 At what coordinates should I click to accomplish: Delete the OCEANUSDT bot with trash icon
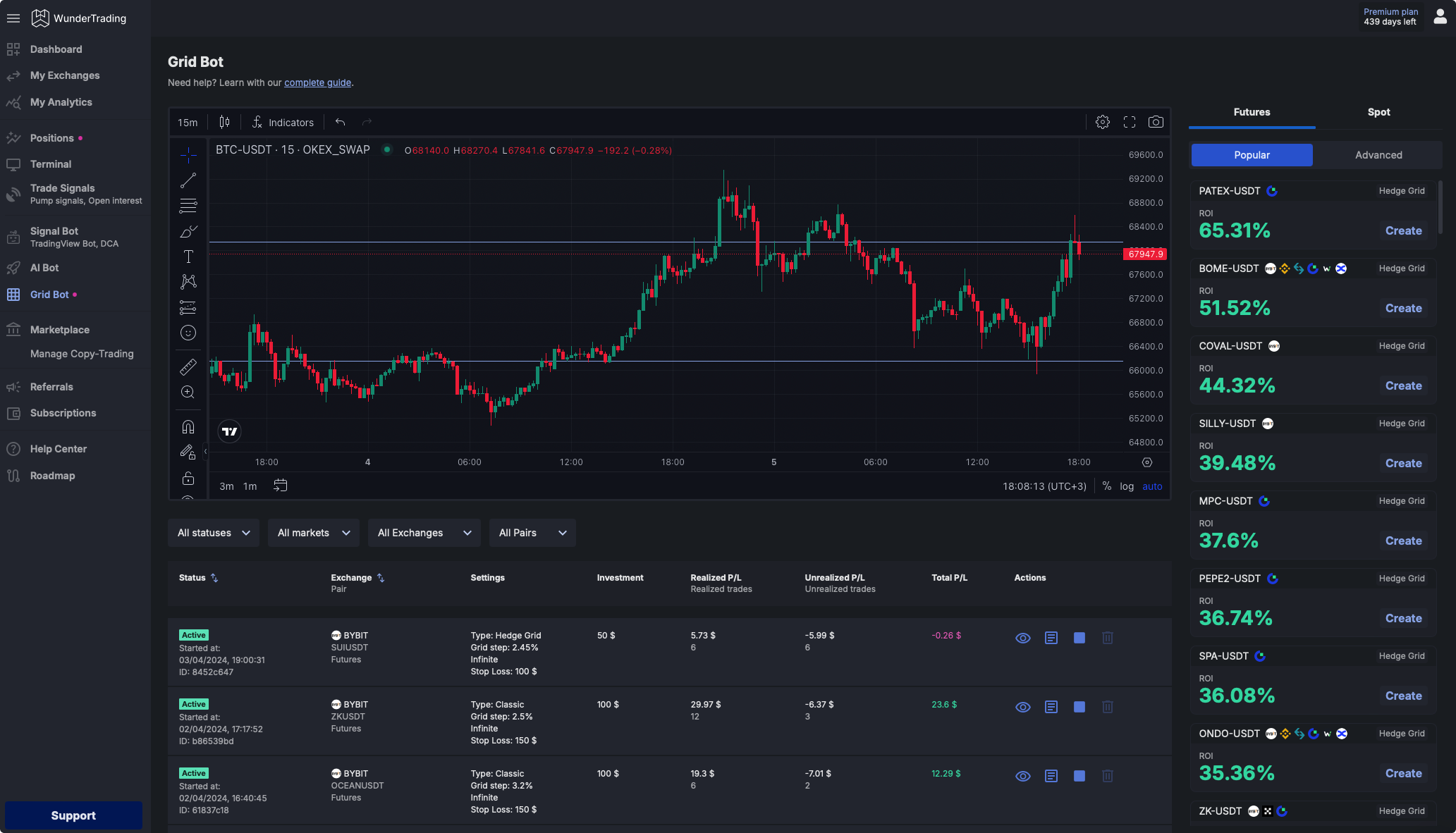point(1107,776)
